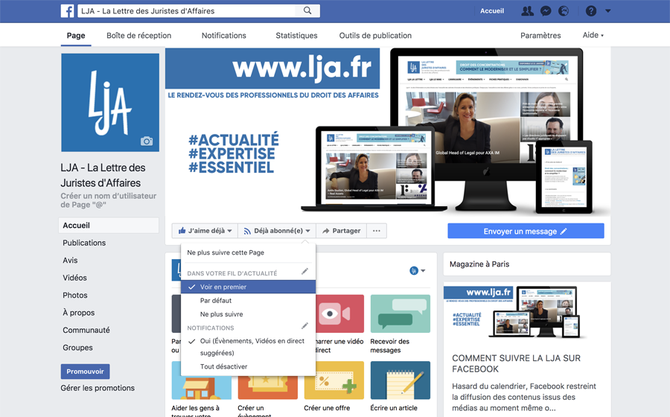Click page name 'LJA - La Lettre des Juristes d'Affaires'
The width and height of the screenshot is (670, 417).
point(103,175)
